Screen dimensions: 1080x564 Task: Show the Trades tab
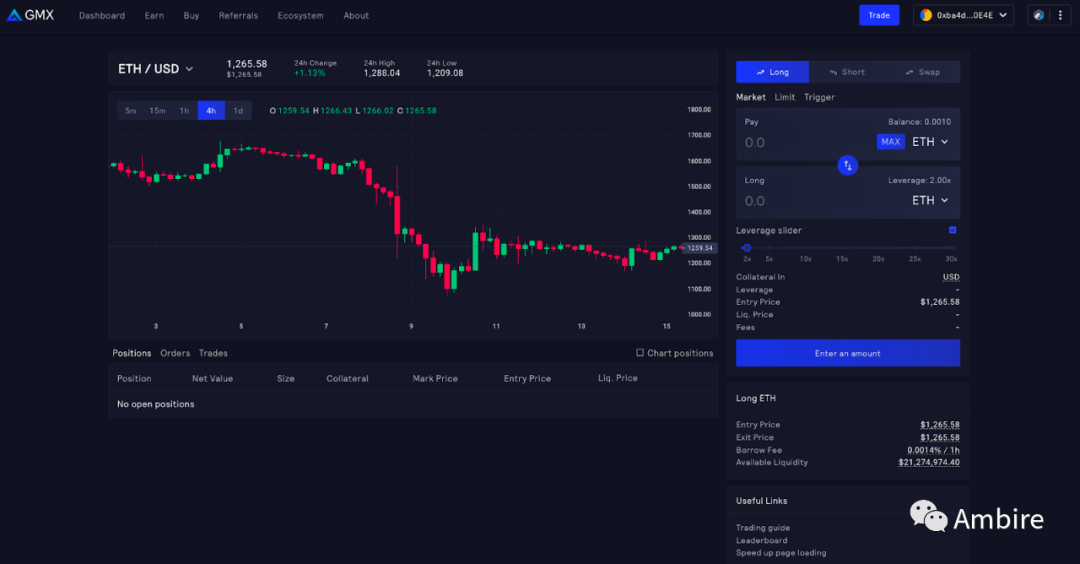click(213, 353)
